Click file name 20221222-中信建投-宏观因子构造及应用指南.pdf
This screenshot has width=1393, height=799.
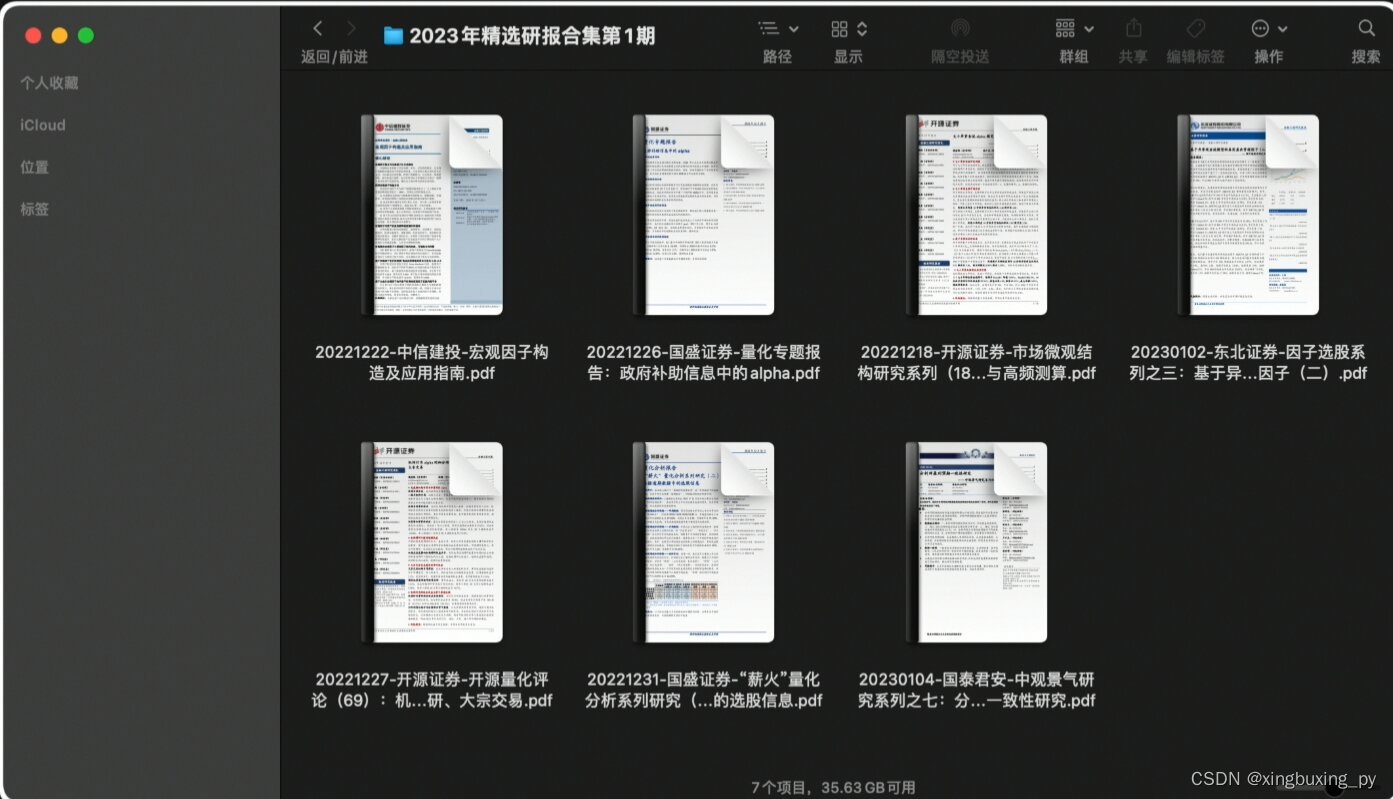[432, 362]
